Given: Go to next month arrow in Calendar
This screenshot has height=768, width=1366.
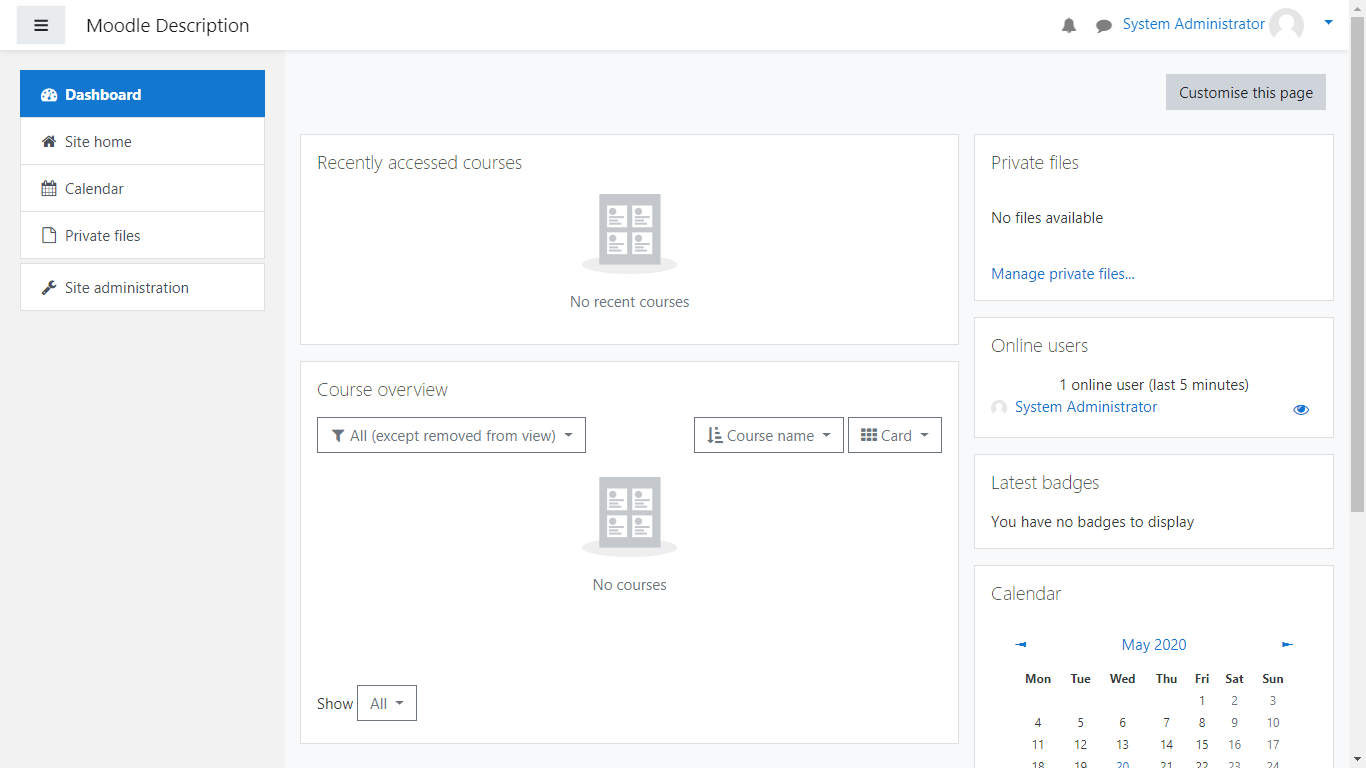Looking at the screenshot, I should click(1287, 645).
